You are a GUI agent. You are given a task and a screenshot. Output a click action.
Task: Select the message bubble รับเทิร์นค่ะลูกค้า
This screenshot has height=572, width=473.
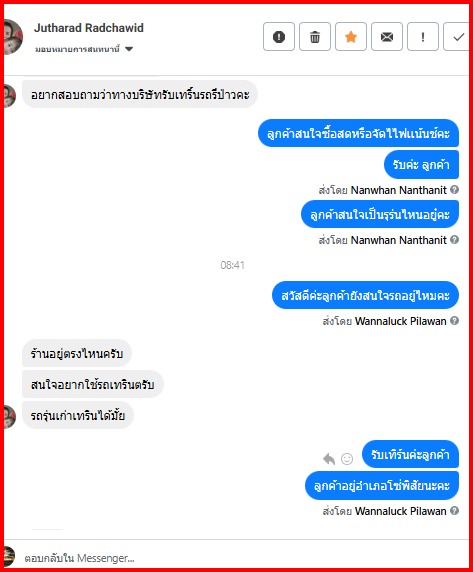[410, 454]
